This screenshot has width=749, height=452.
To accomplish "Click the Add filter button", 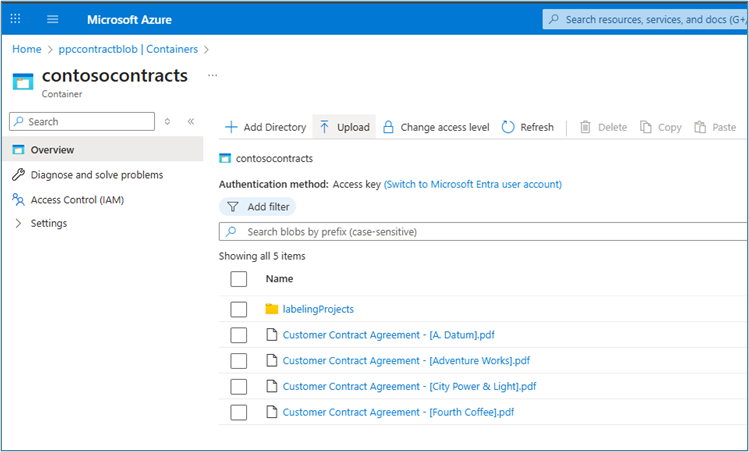I will [x=257, y=207].
